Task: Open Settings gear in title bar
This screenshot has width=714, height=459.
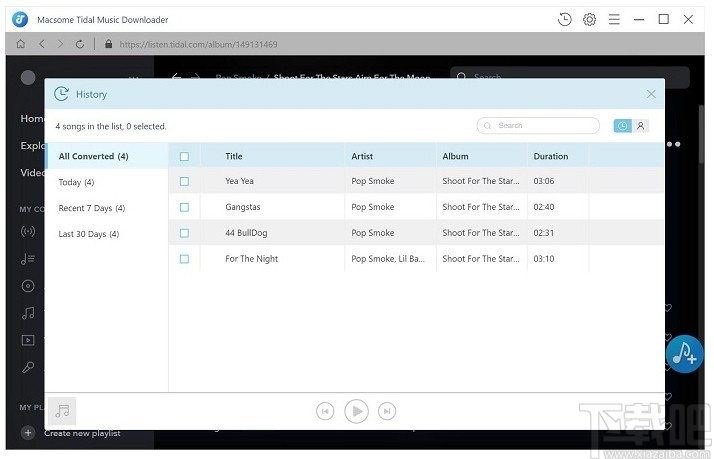Action: click(x=589, y=20)
